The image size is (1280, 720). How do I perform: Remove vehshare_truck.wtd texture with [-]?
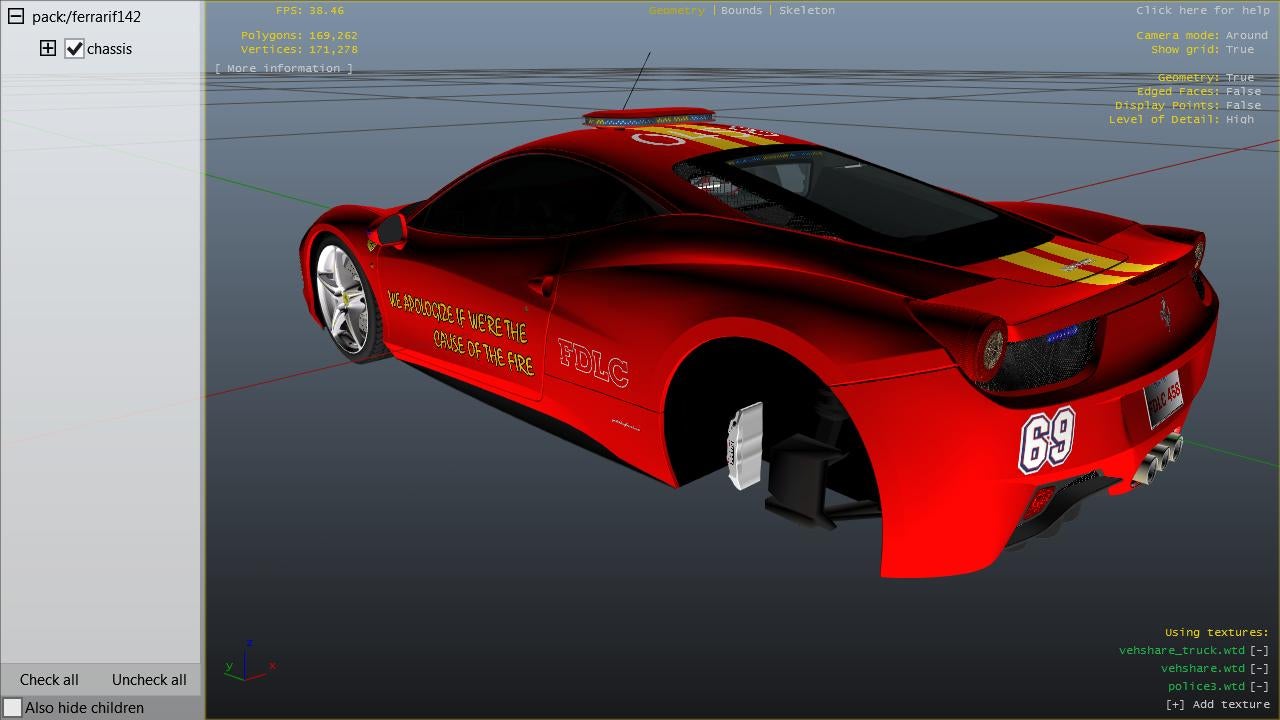click(1260, 650)
